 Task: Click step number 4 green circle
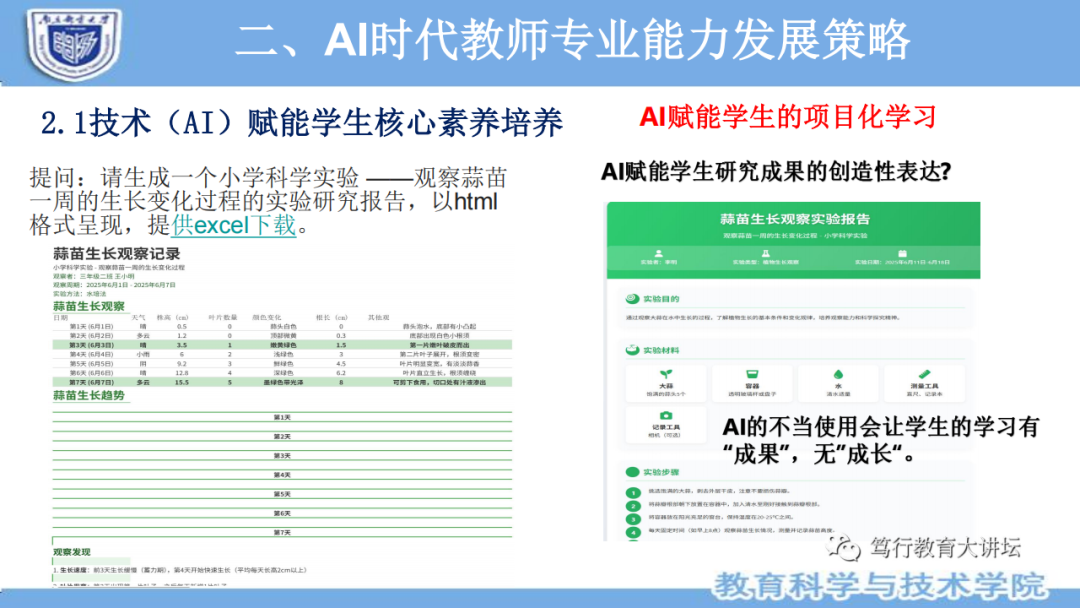click(633, 532)
